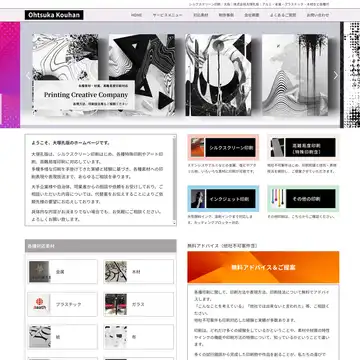Open the 会社概要 nav item
The width and height of the screenshot is (360, 360).
coord(252,15)
